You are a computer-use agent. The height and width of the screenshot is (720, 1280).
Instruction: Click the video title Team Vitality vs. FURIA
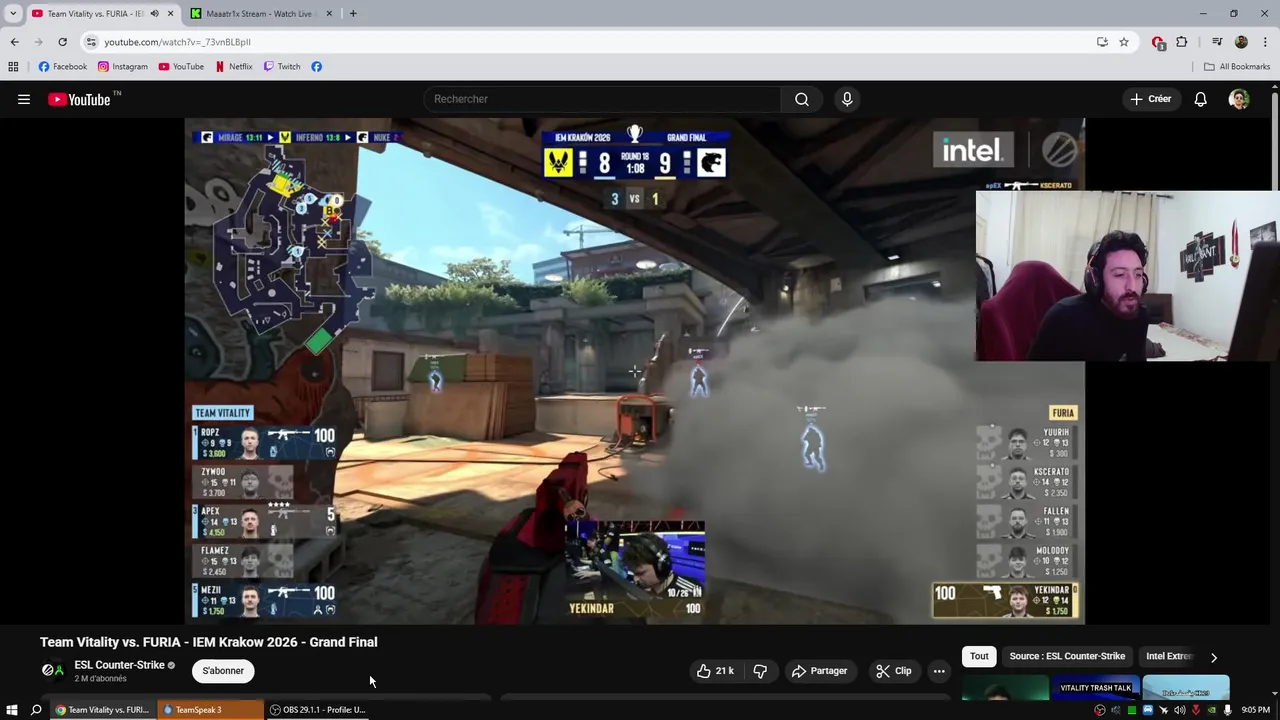(x=208, y=642)
